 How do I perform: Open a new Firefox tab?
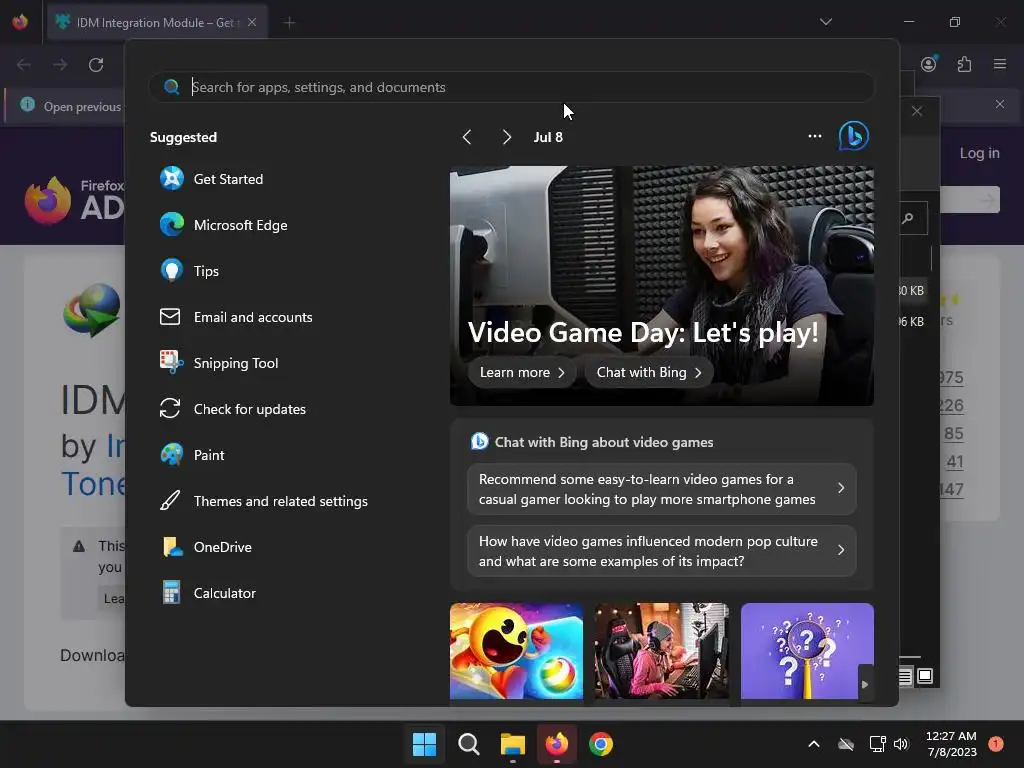point(289,23)
